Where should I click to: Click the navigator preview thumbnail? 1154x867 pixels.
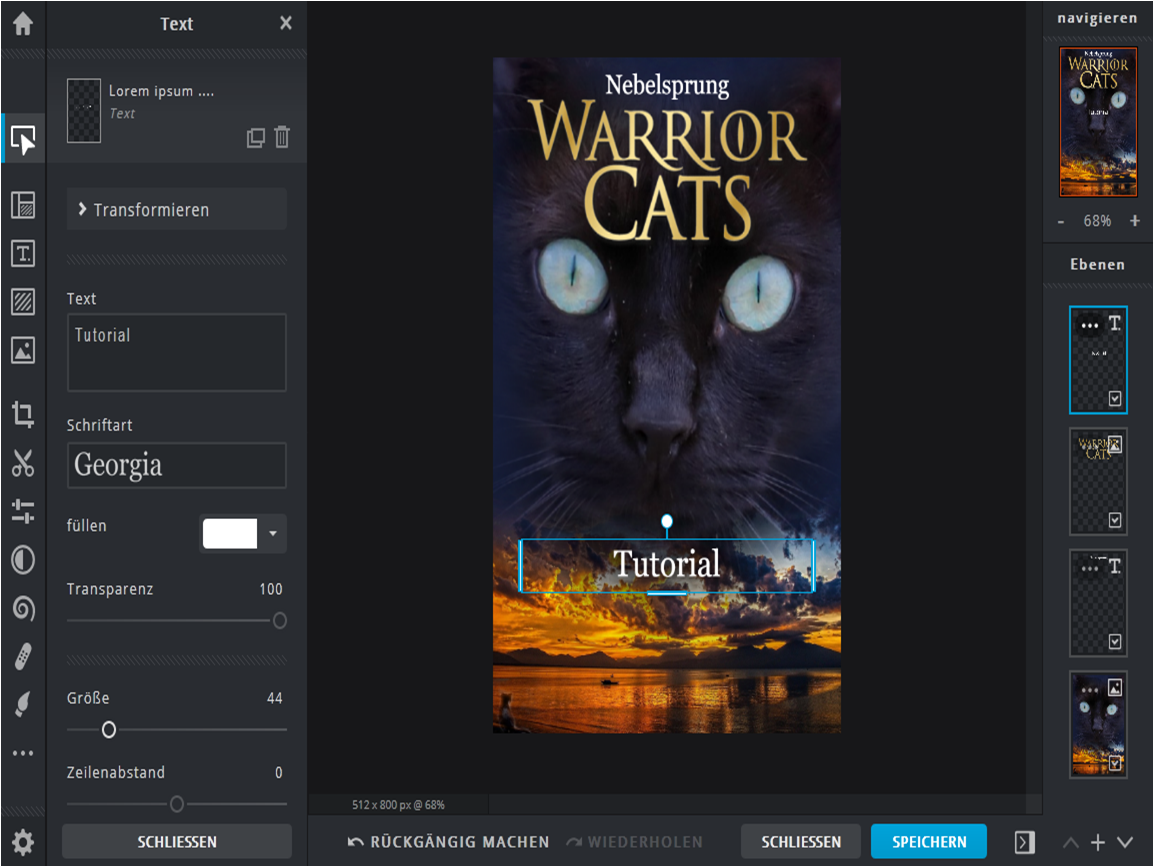coord(1098,122)
